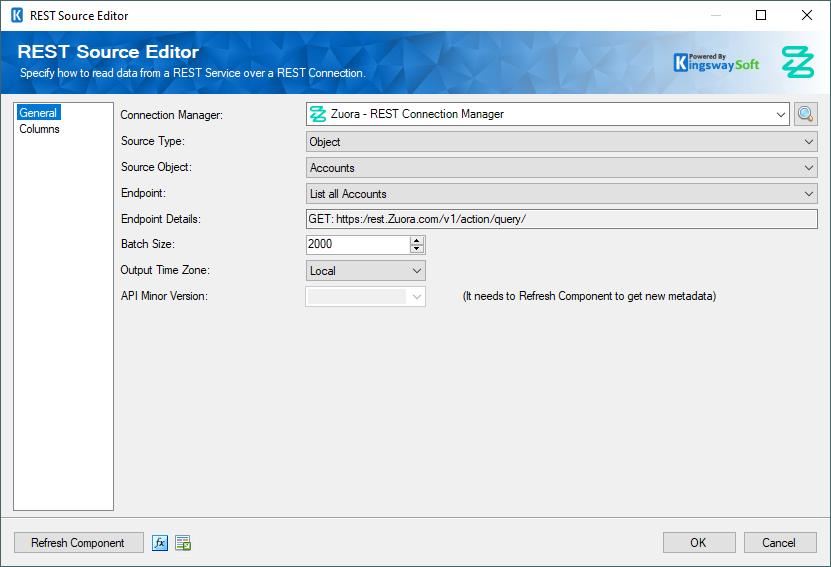This screenshot has height=567, width=831.
Task: Maximize the REST Source Editor window
Action: tap(761, 15)
